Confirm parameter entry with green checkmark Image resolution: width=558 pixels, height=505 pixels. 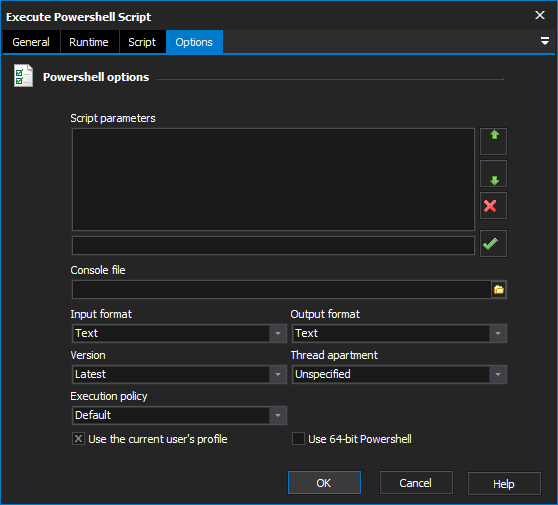tap(493, 243)
